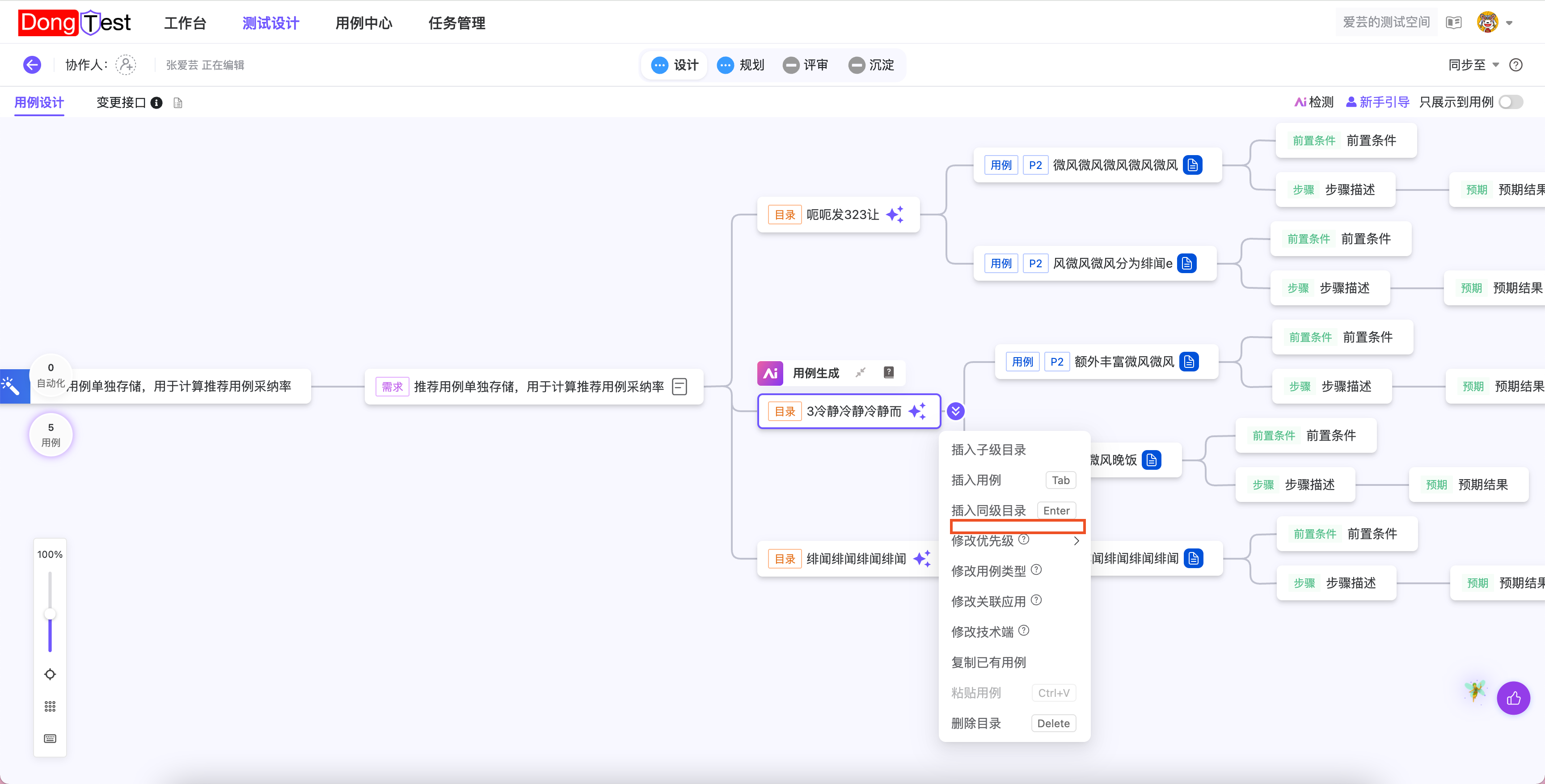Collapse the 3冷静冷静冷静而 node with the chevron
1545x784 pixels.
click(955, 412)
